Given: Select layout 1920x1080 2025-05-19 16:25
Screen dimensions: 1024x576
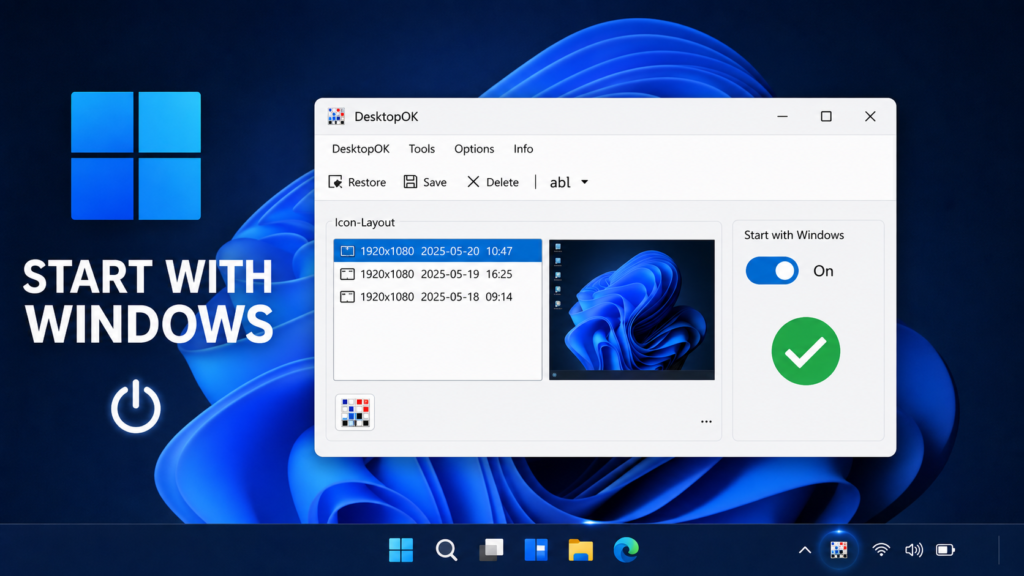Looking at the screenshot, I should click(438, 274).
